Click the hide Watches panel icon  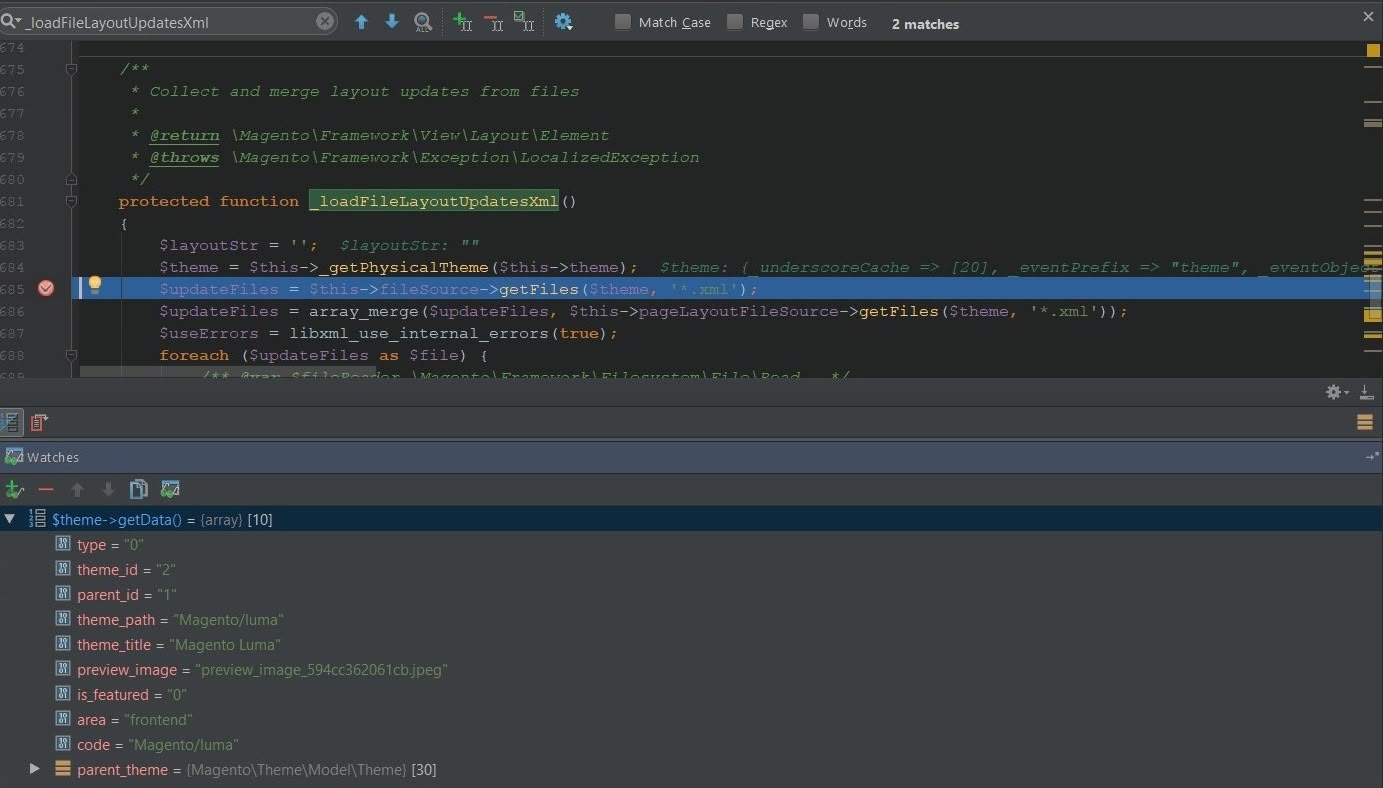(1371, 456)
